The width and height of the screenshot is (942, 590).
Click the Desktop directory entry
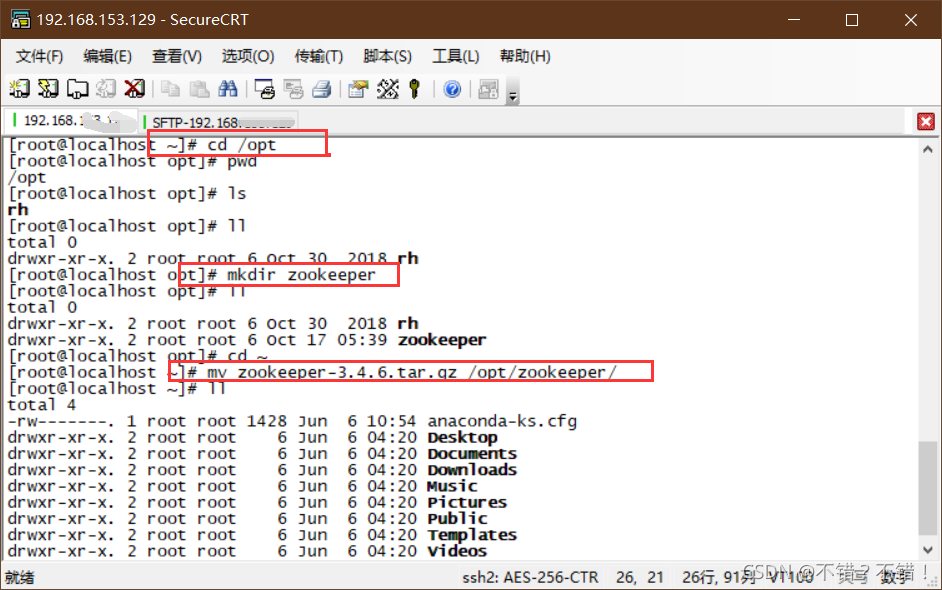point(463,437)
